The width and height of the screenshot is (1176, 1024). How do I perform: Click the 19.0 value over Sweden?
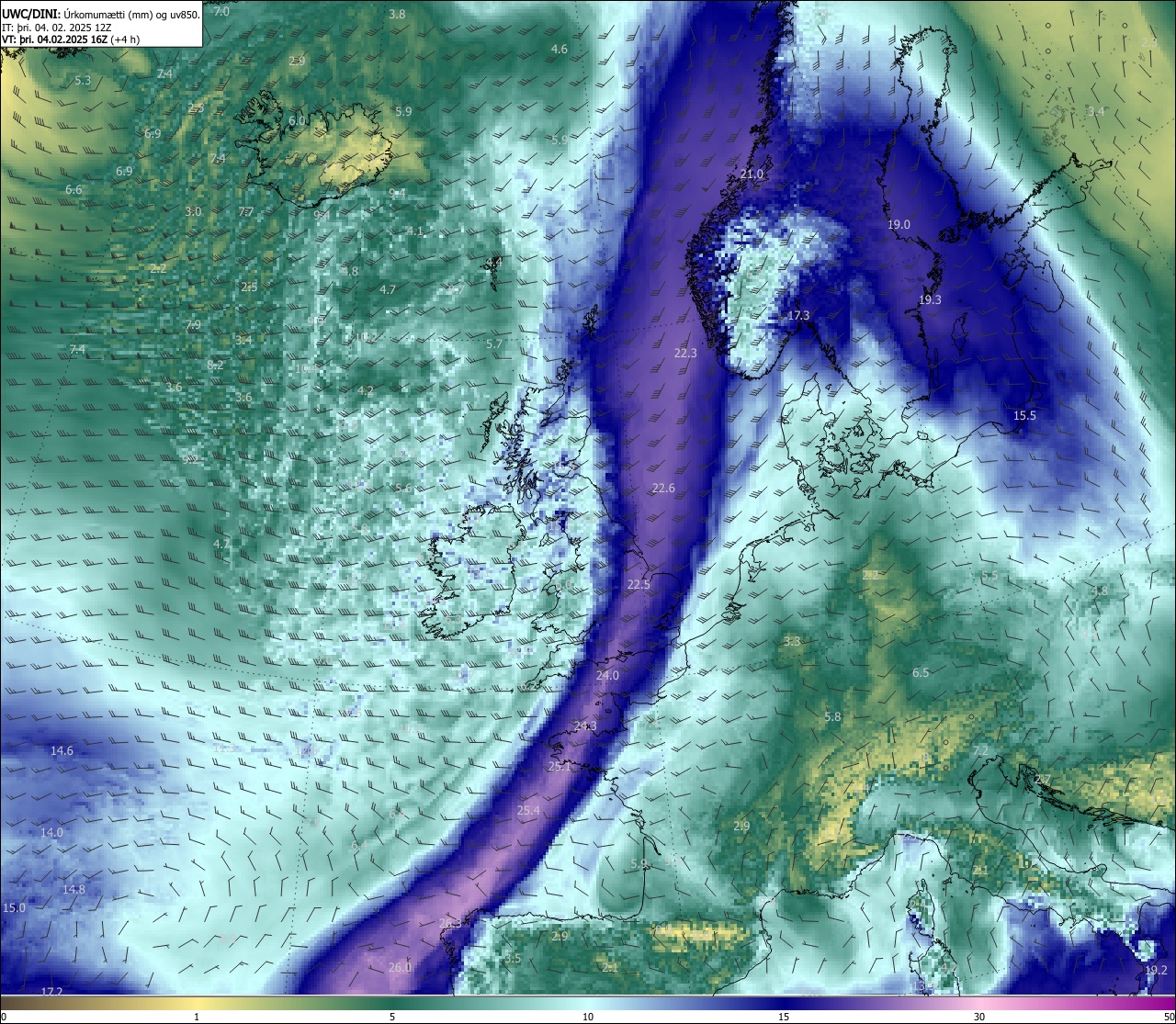point(899,224)
